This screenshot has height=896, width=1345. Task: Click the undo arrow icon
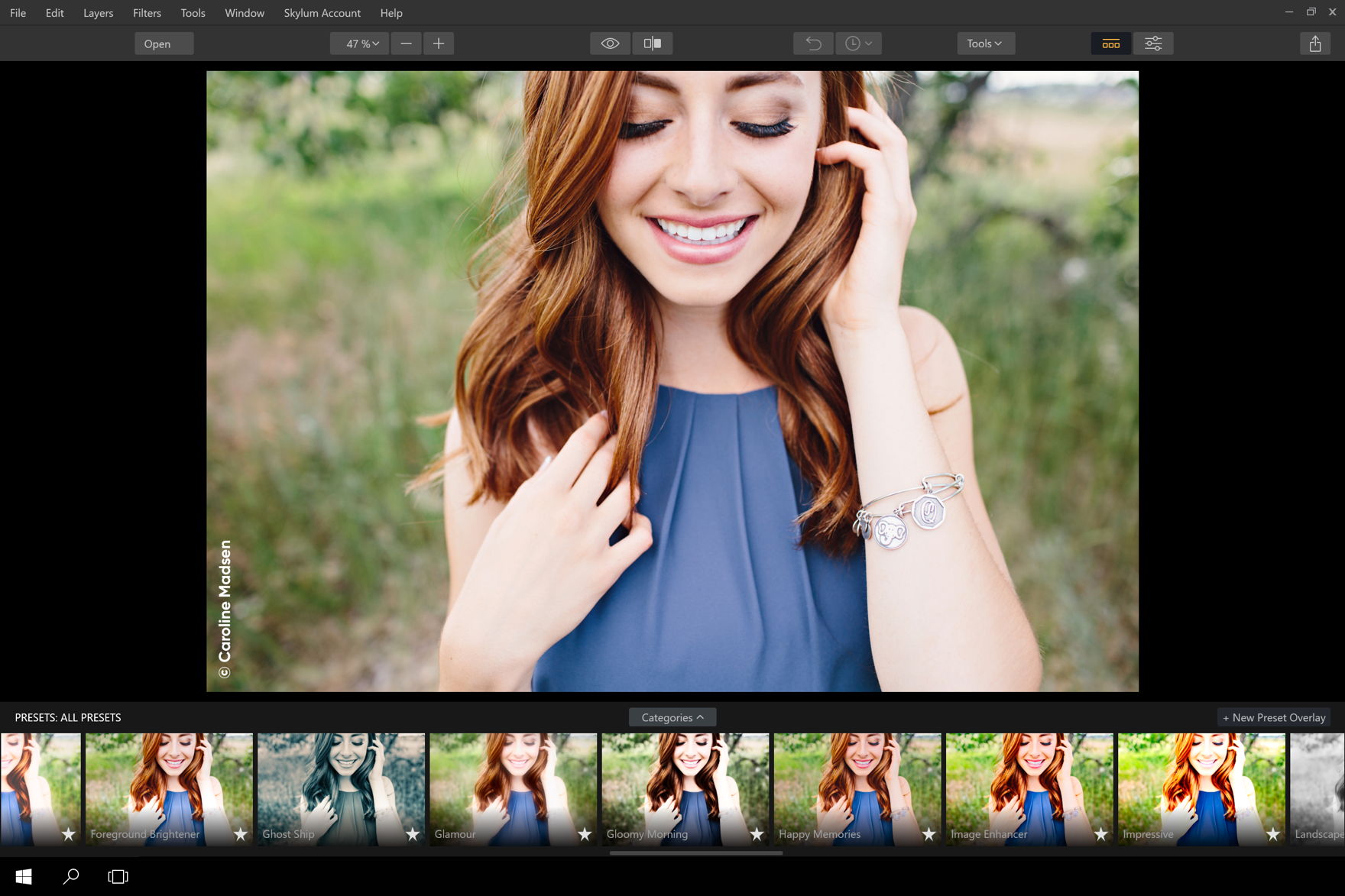point(813,44)
